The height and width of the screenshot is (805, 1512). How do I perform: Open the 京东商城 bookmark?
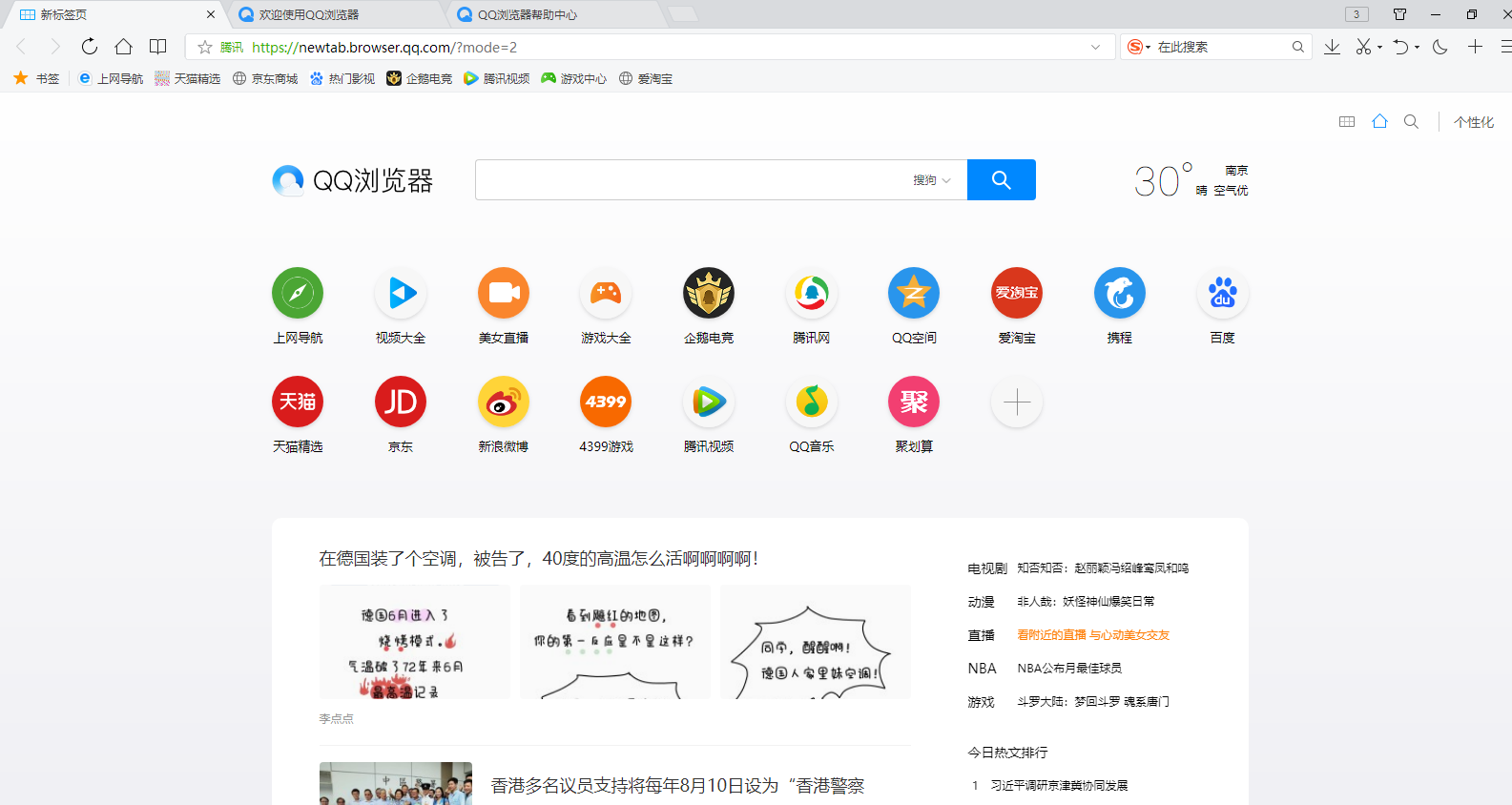(x=265, y=78)
